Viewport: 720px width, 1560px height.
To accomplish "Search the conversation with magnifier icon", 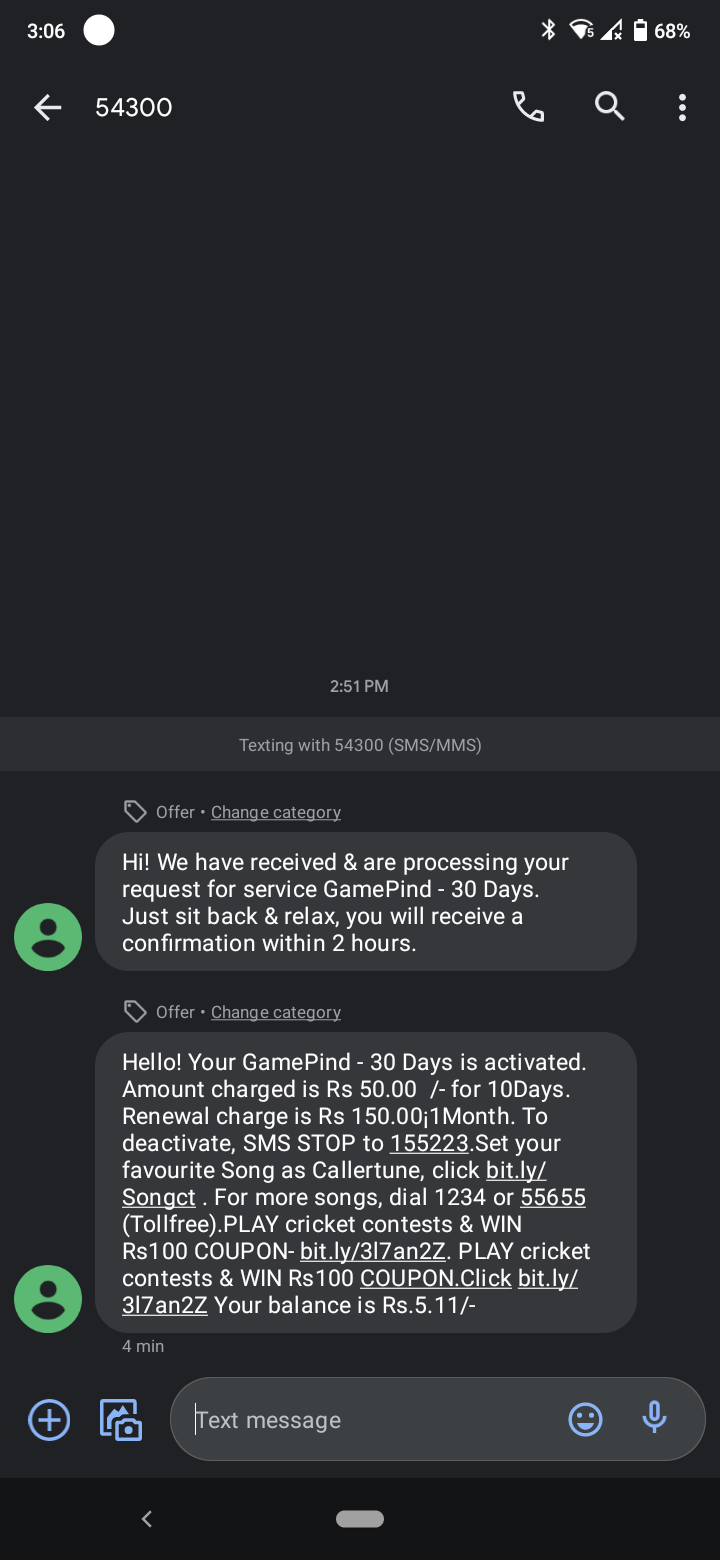I will pos(609,106).
